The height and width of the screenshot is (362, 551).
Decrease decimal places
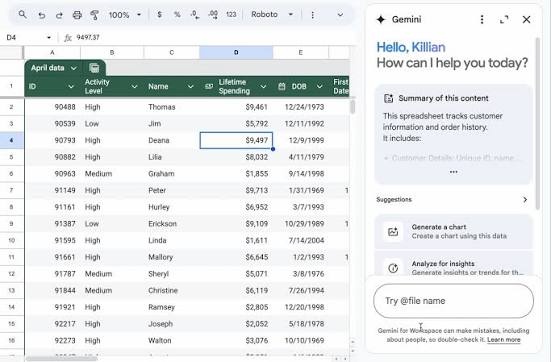(195, 14)
